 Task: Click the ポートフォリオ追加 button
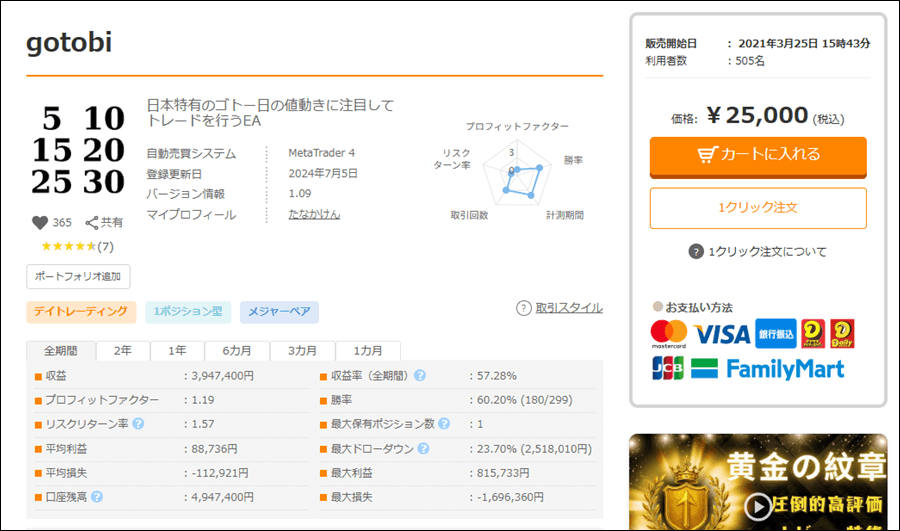click(78, 276)
